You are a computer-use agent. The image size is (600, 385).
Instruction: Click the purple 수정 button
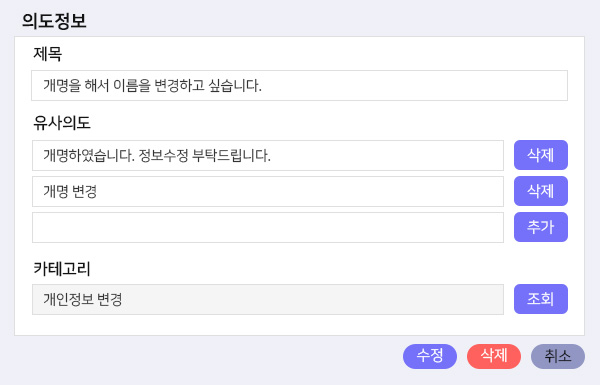click(x=430, y=356)
